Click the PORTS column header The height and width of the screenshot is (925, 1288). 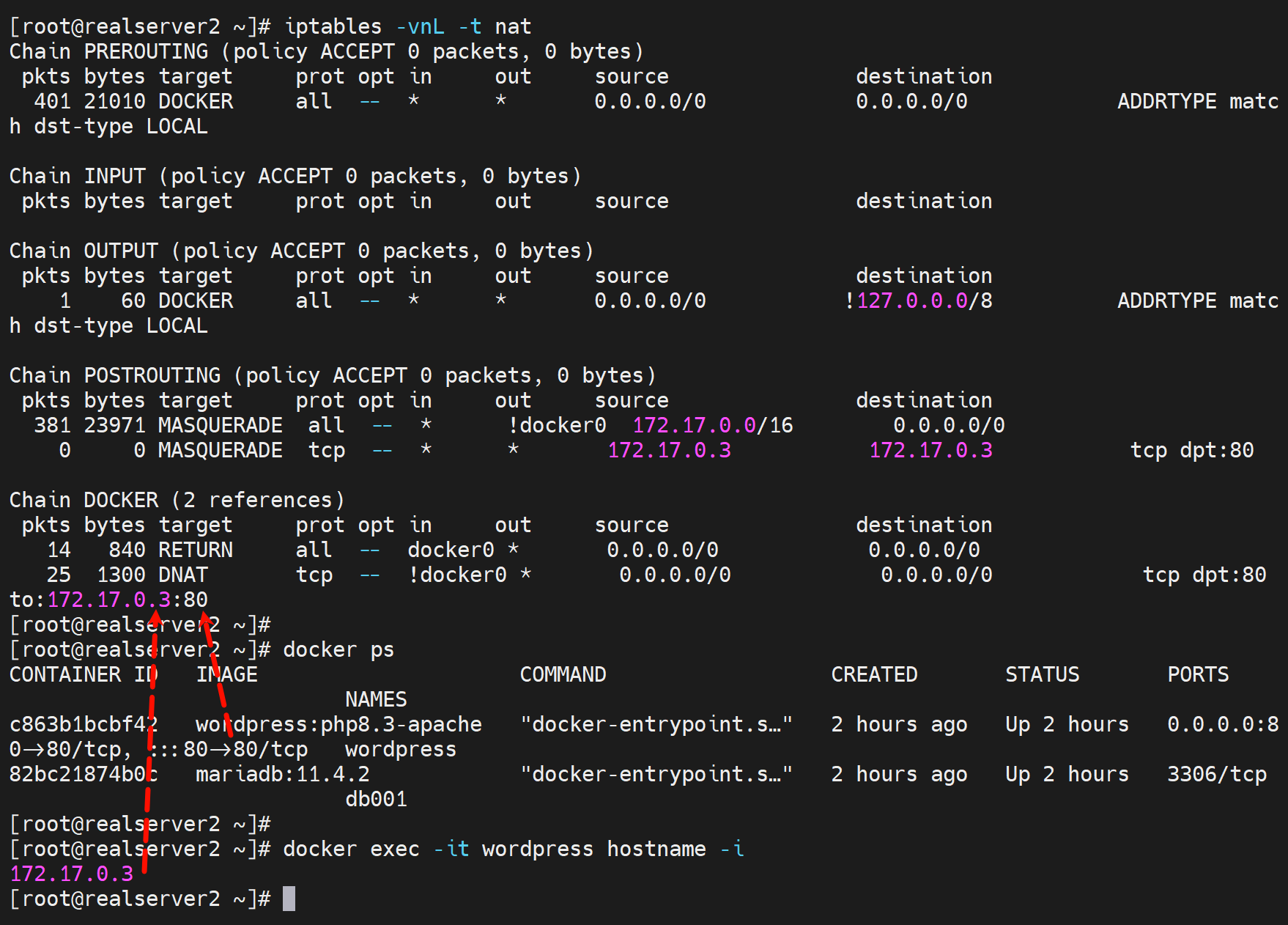[1198, 675]
